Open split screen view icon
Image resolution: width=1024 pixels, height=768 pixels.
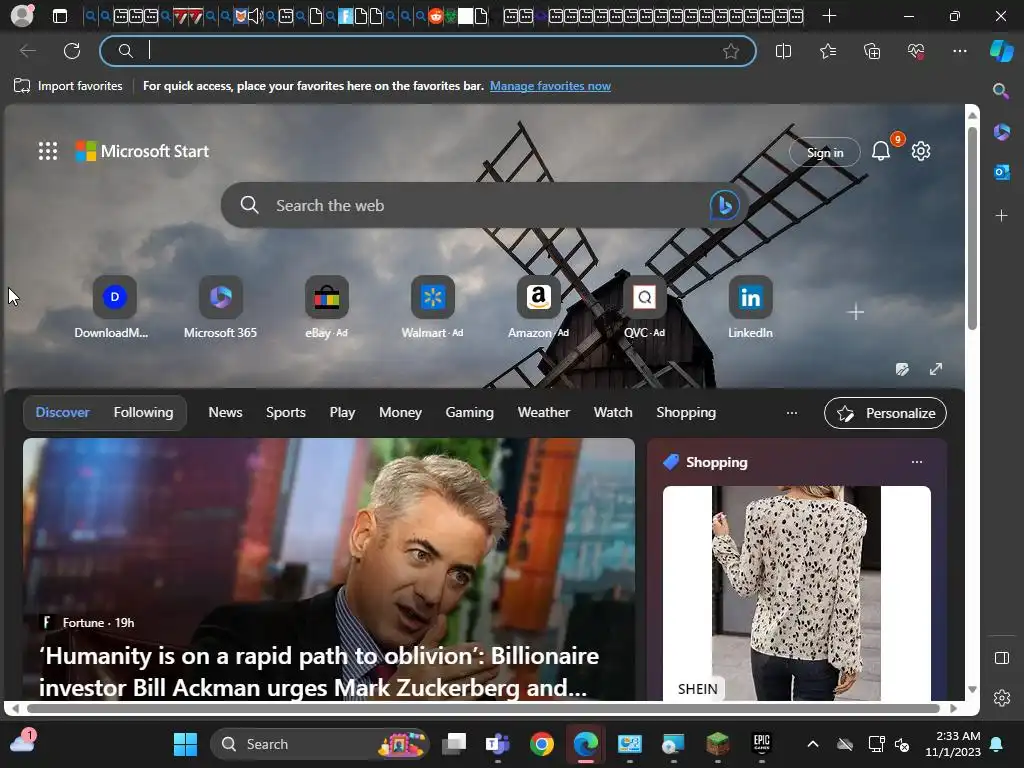click(x=783, y=51)
